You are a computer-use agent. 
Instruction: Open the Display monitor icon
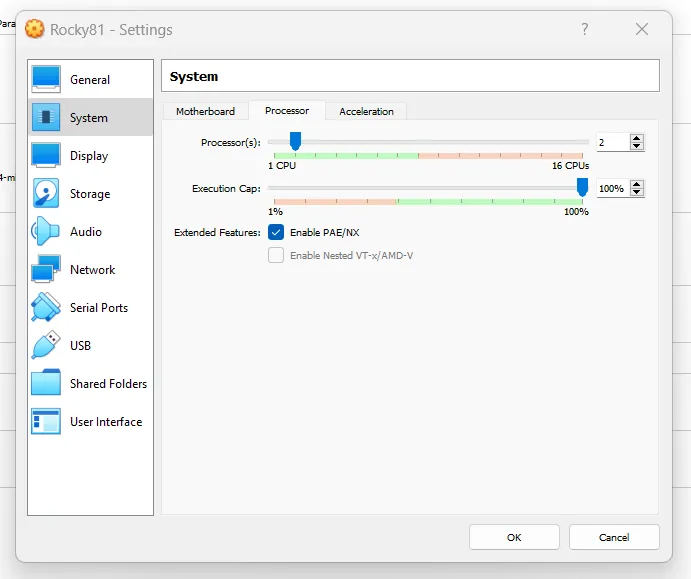46,155
